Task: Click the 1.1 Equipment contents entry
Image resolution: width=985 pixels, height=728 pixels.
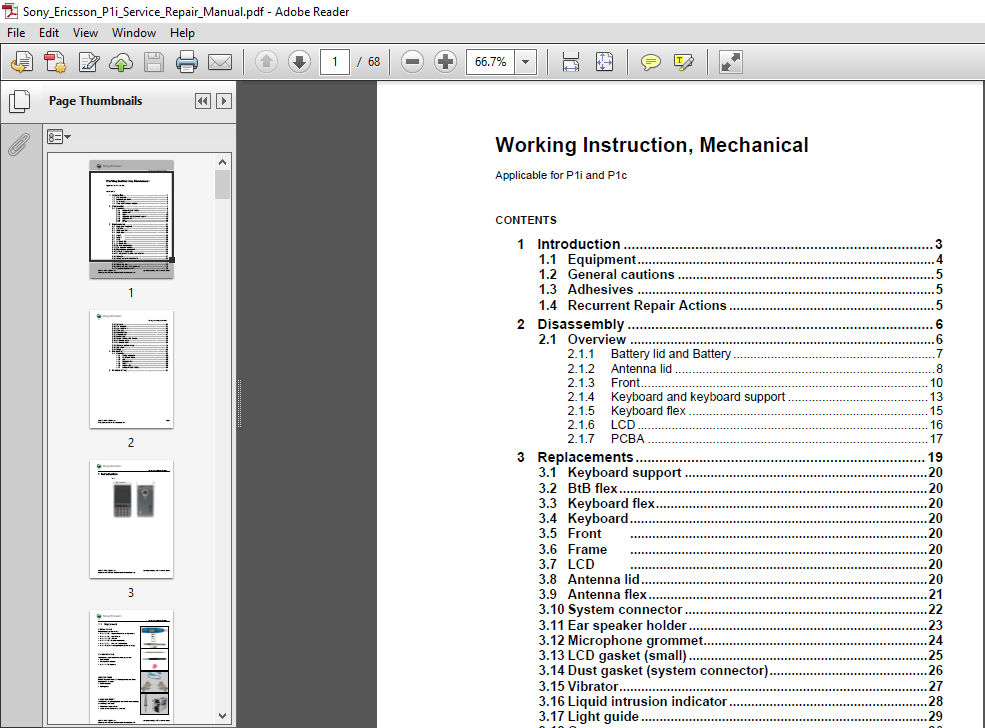Action: (x=741, y=259)
